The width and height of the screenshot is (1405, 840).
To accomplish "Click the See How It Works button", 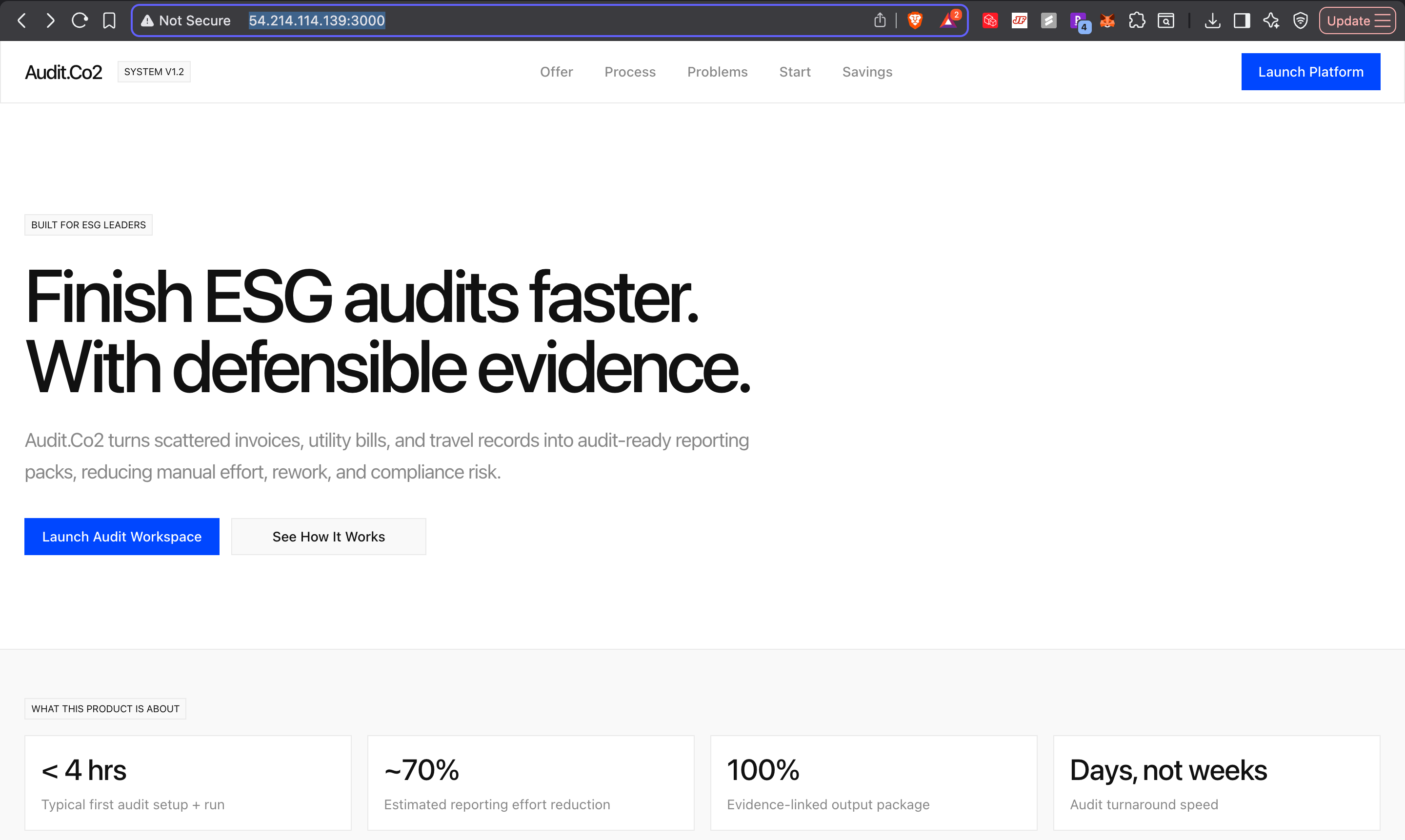I will (x=328, y=537).
